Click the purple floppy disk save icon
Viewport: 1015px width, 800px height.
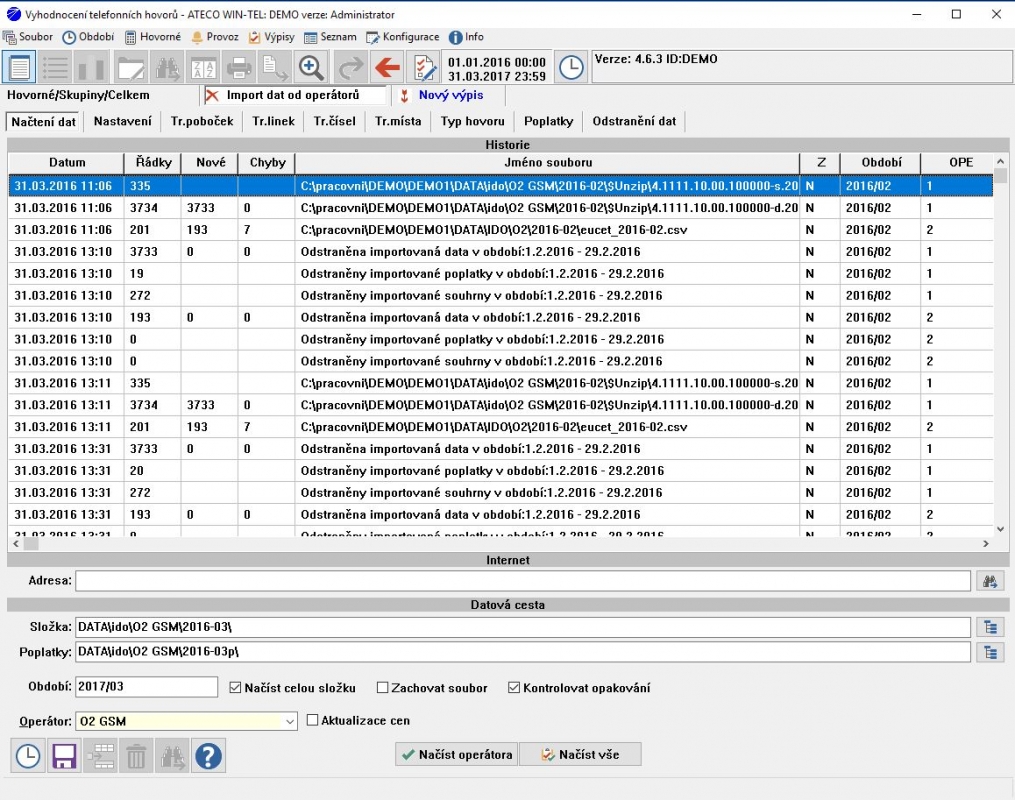tap(64, 755)
